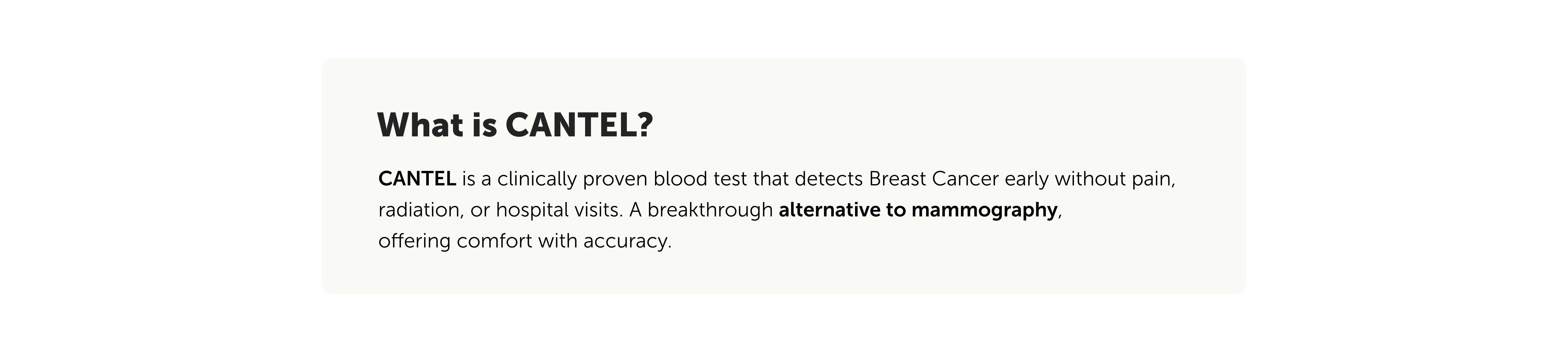Click 'CANTEL?' in the heading

coord(579,125)
